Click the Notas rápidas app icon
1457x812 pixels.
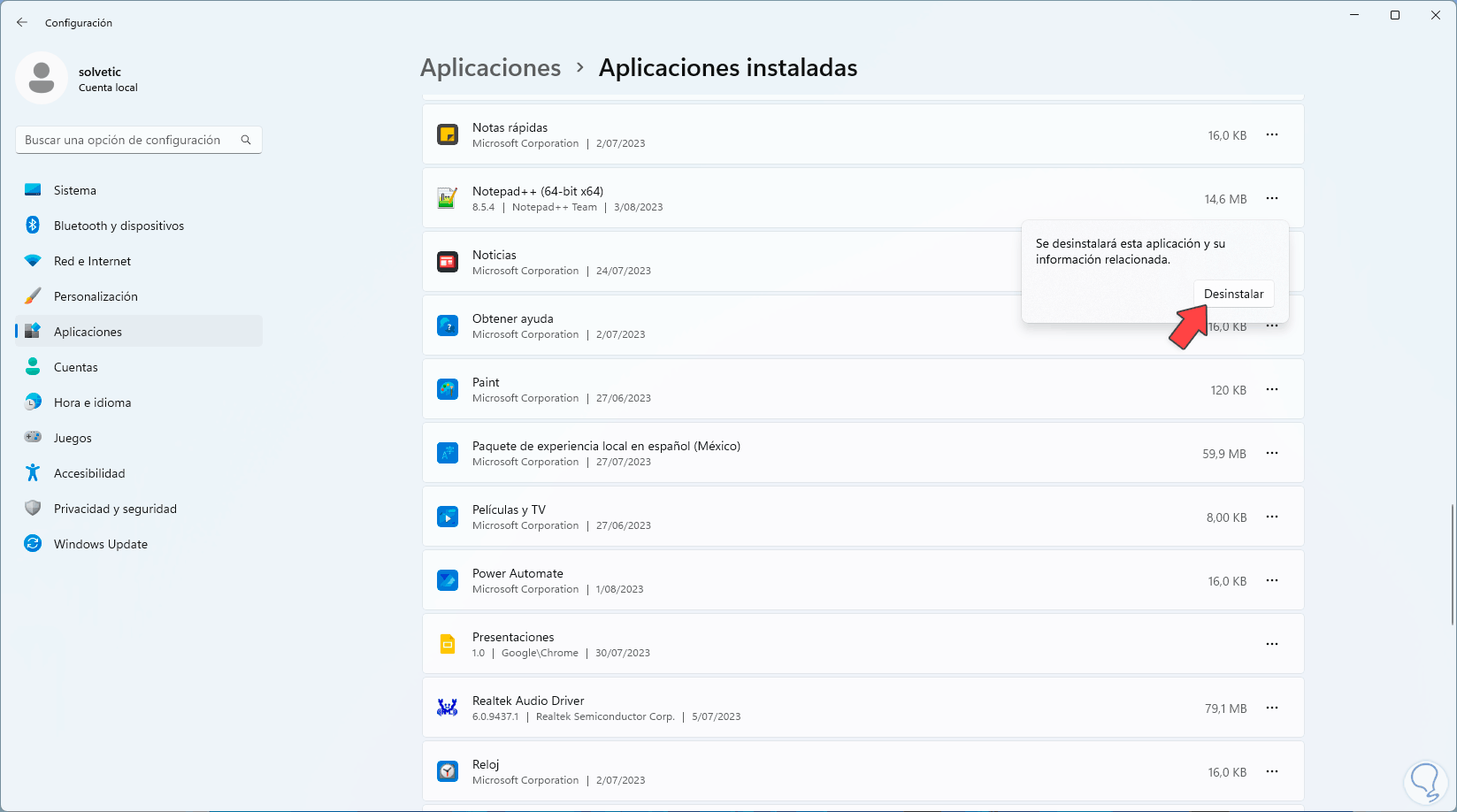(x=448, y=135)
